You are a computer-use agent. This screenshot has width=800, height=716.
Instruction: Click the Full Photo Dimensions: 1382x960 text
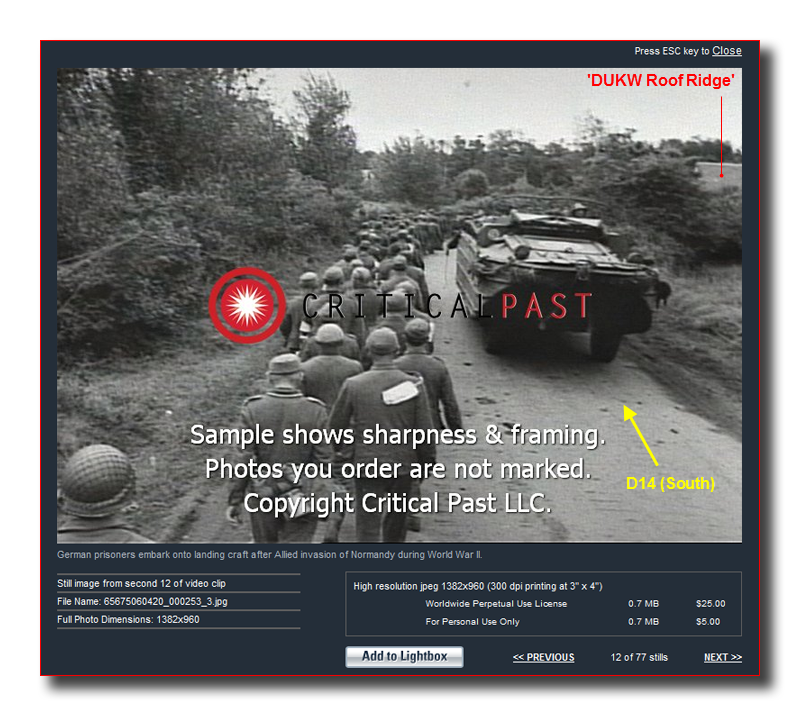pos(128,620)
